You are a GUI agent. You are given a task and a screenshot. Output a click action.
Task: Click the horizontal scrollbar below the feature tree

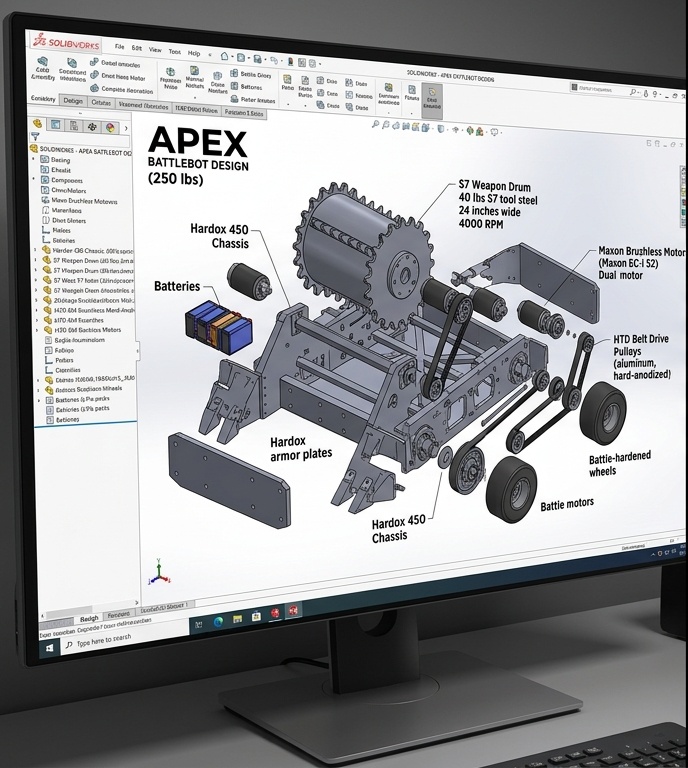pyautogui.click(x=88, y=609)
